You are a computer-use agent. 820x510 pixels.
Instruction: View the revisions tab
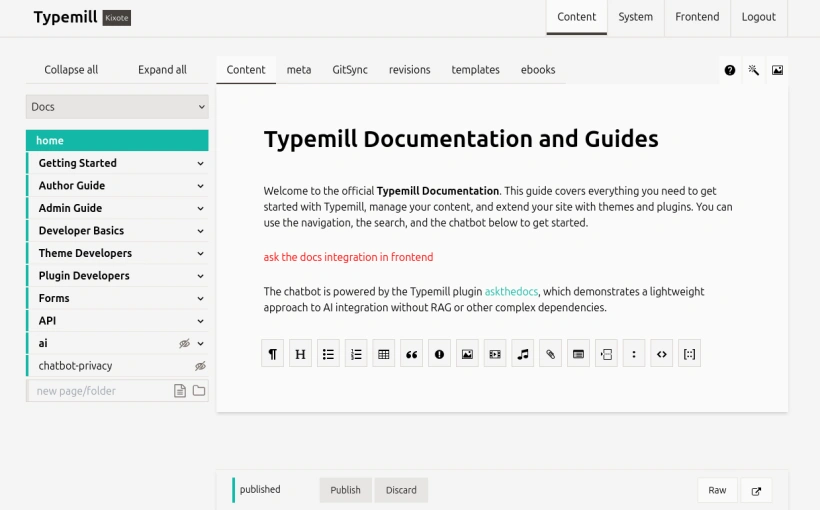(x=409, y=70)
